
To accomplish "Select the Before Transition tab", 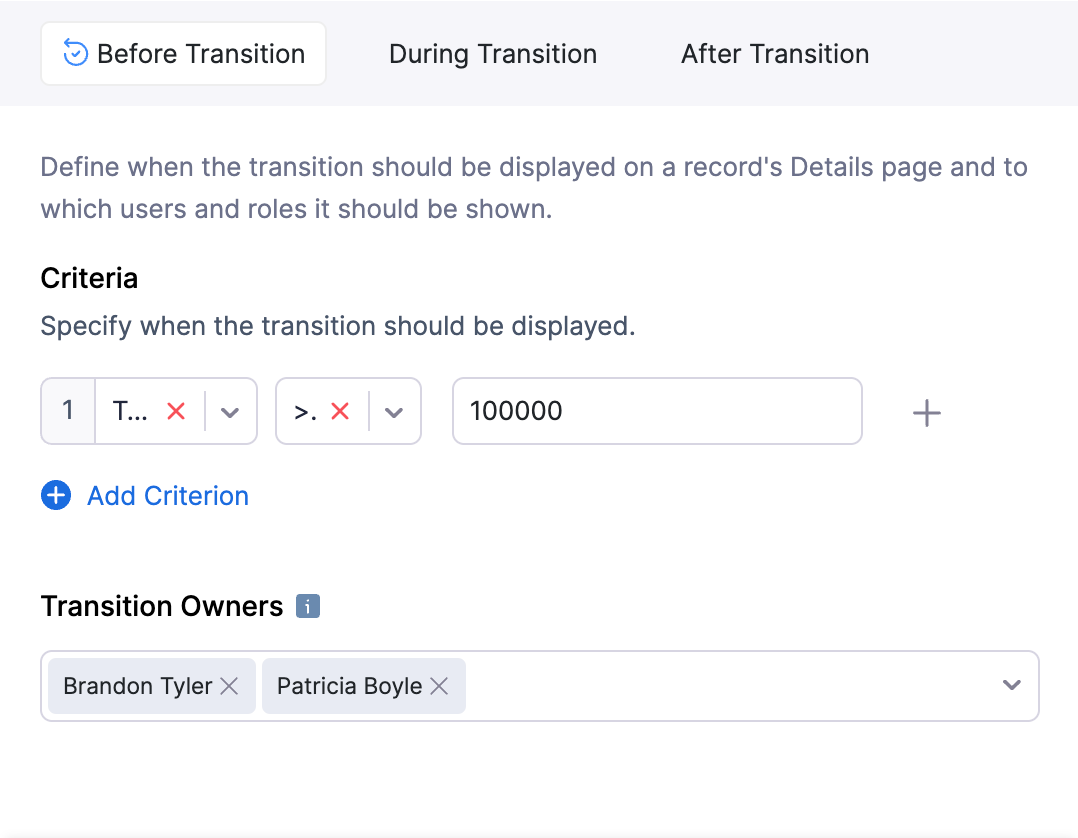I will coord(183,54).
